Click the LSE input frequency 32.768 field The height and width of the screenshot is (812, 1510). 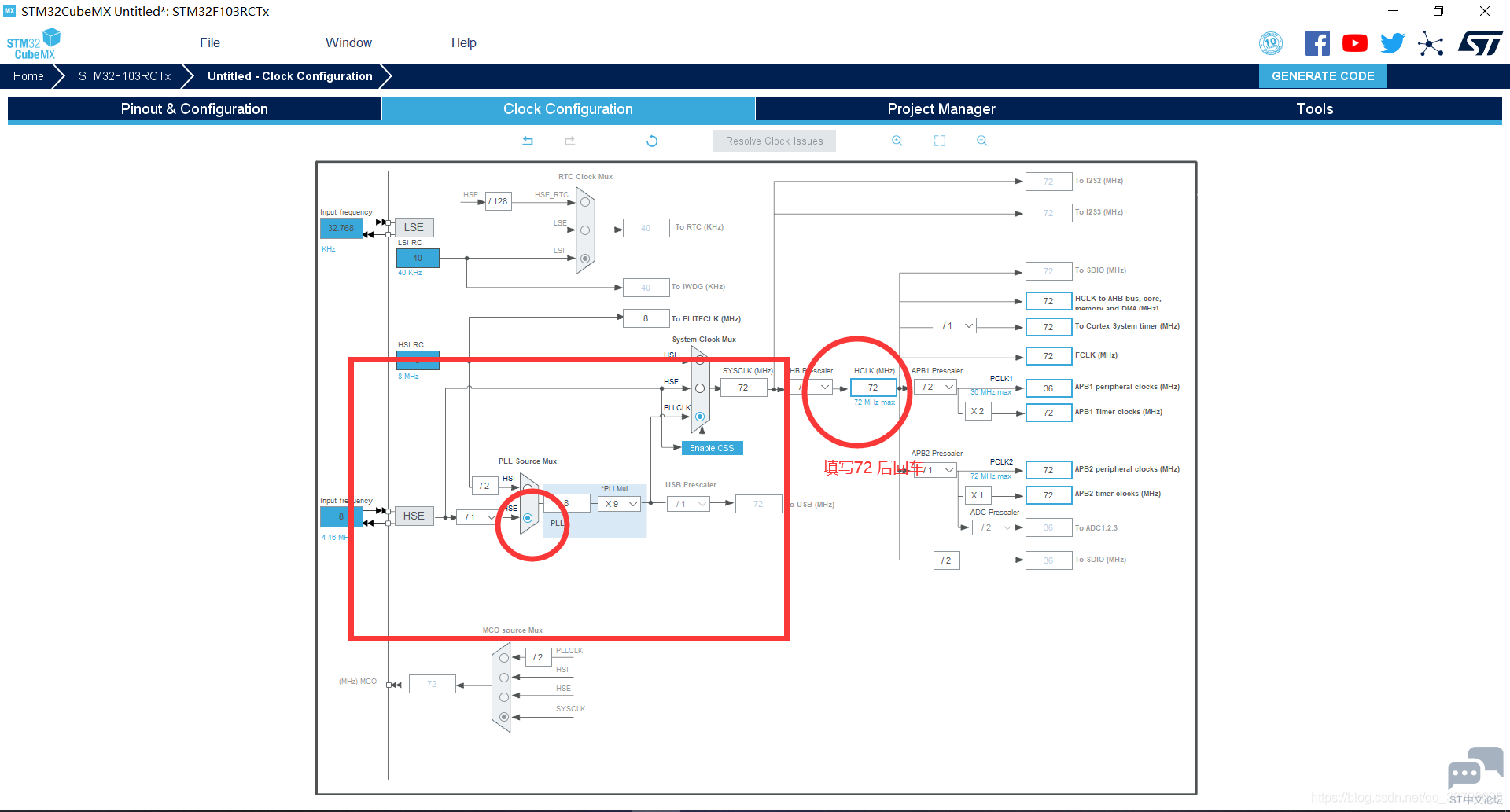pyautogui.click(x=341, y=228)
